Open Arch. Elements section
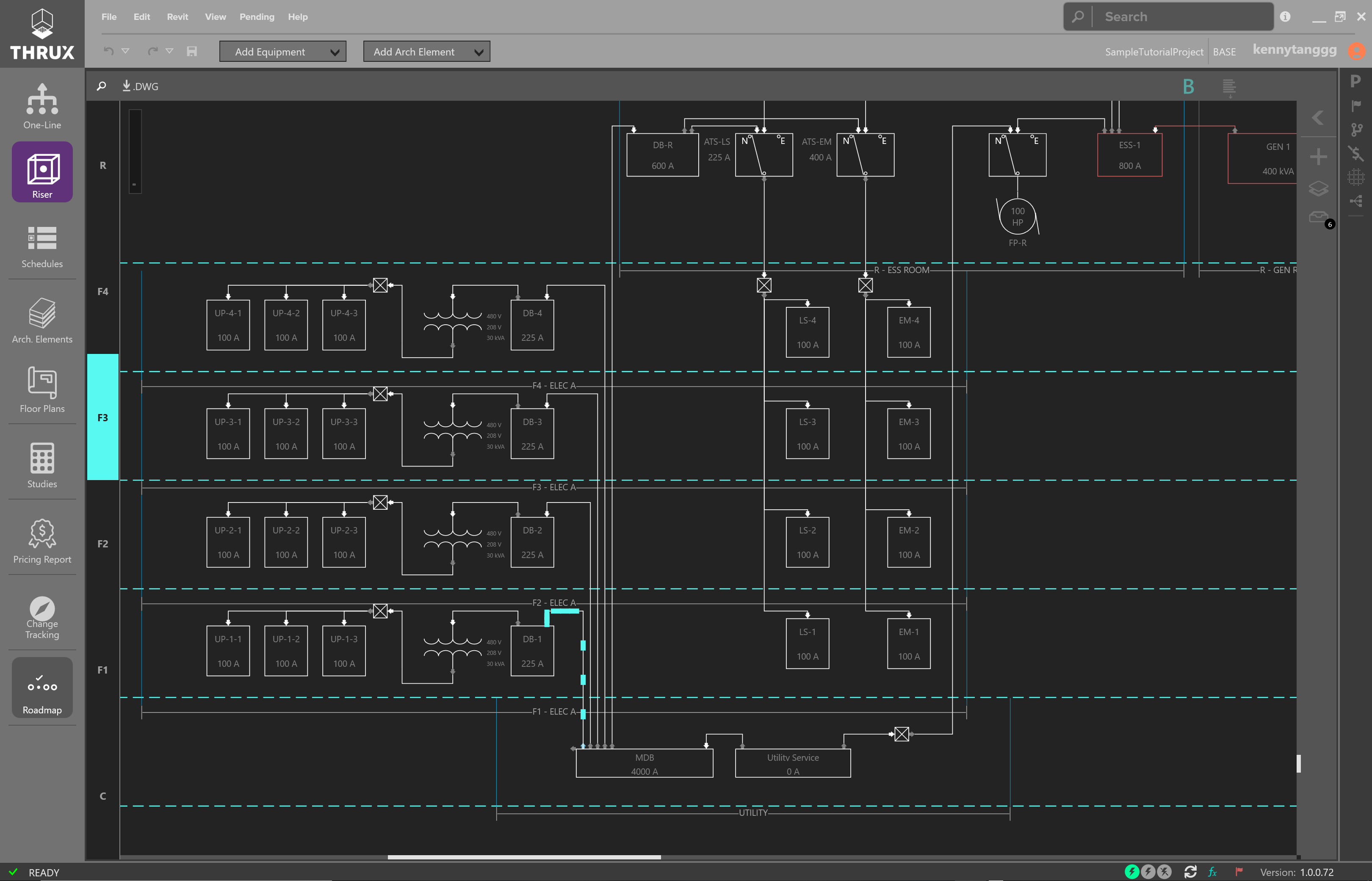 pos(42,320)
